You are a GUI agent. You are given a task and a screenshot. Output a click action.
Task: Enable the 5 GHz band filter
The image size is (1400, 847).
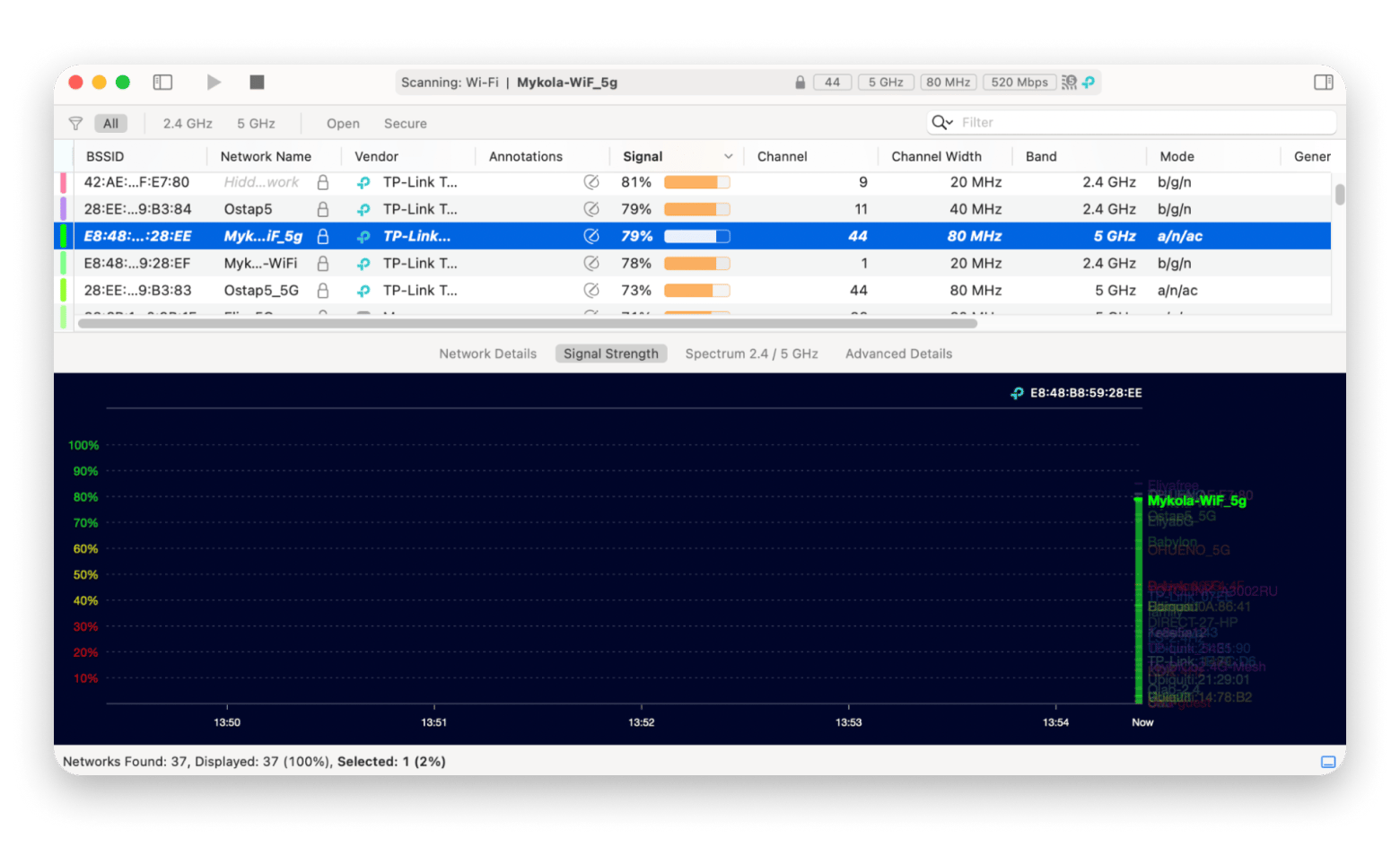coord(256,124)
